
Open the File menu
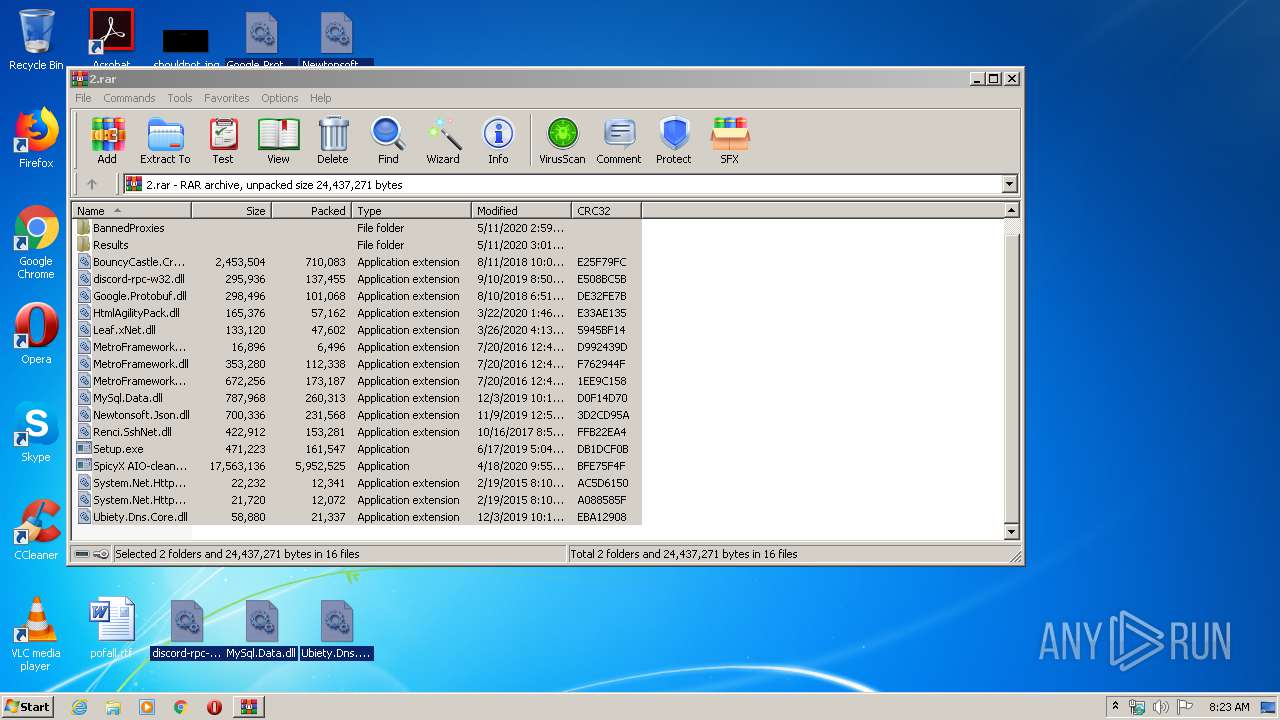click(x=83, y=98)
